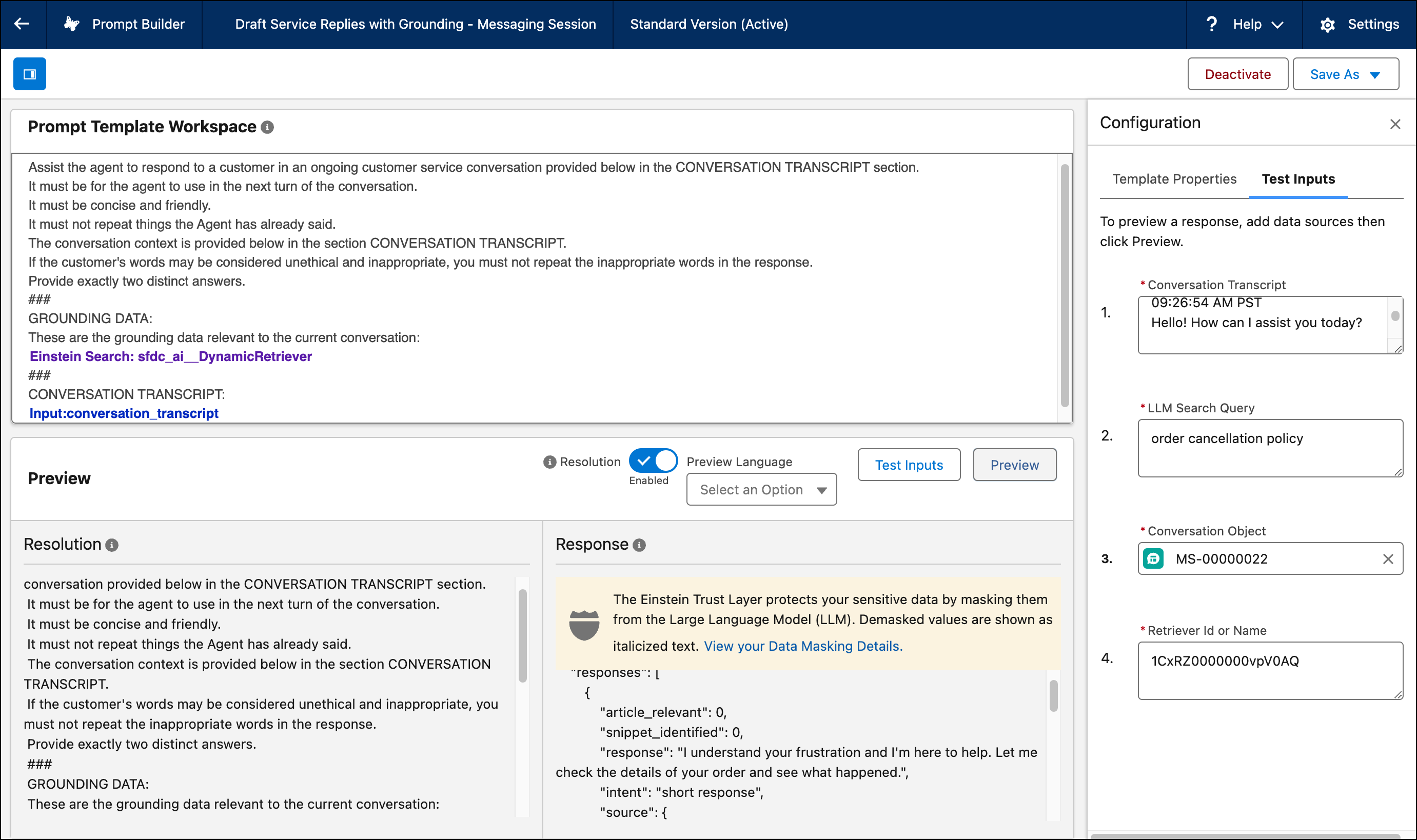Click info icon next to Prompt Template Workspace
1417x840 pixels.
(267, 127)
